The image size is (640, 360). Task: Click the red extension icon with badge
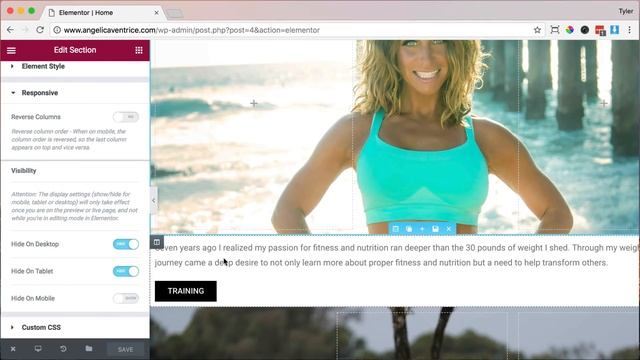[600, 30]
